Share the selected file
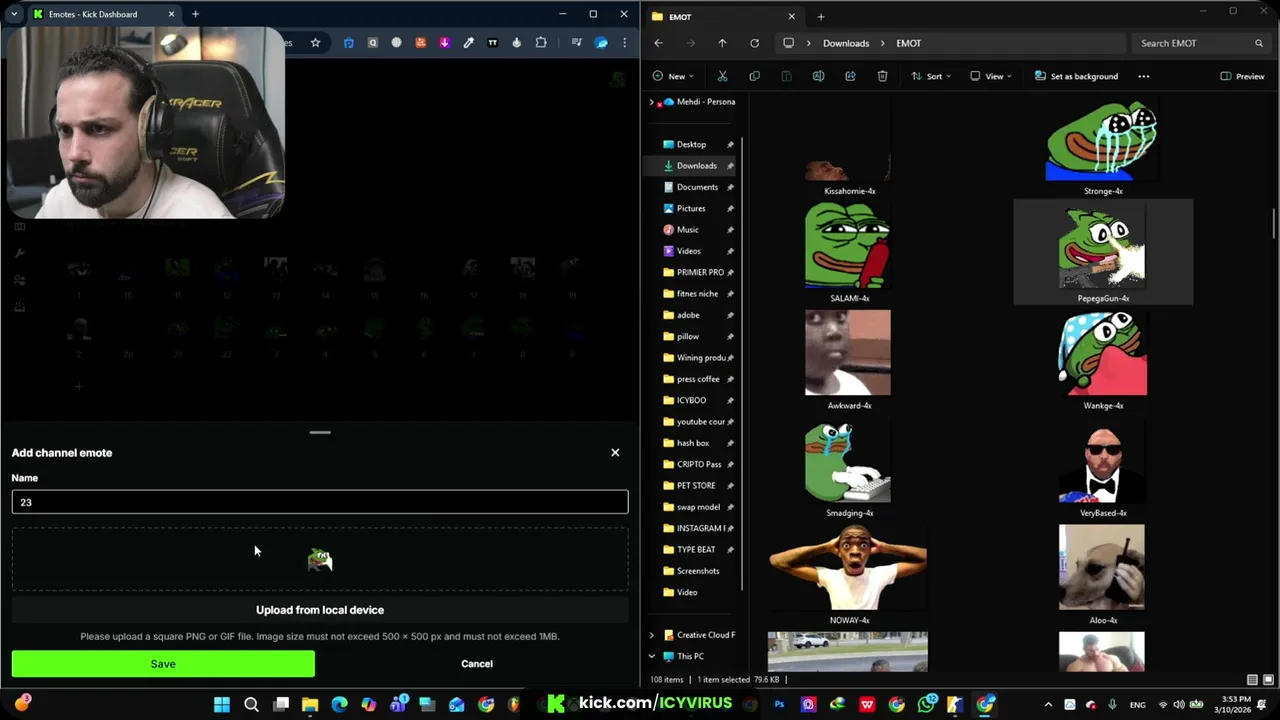 (x=850, y=76)
